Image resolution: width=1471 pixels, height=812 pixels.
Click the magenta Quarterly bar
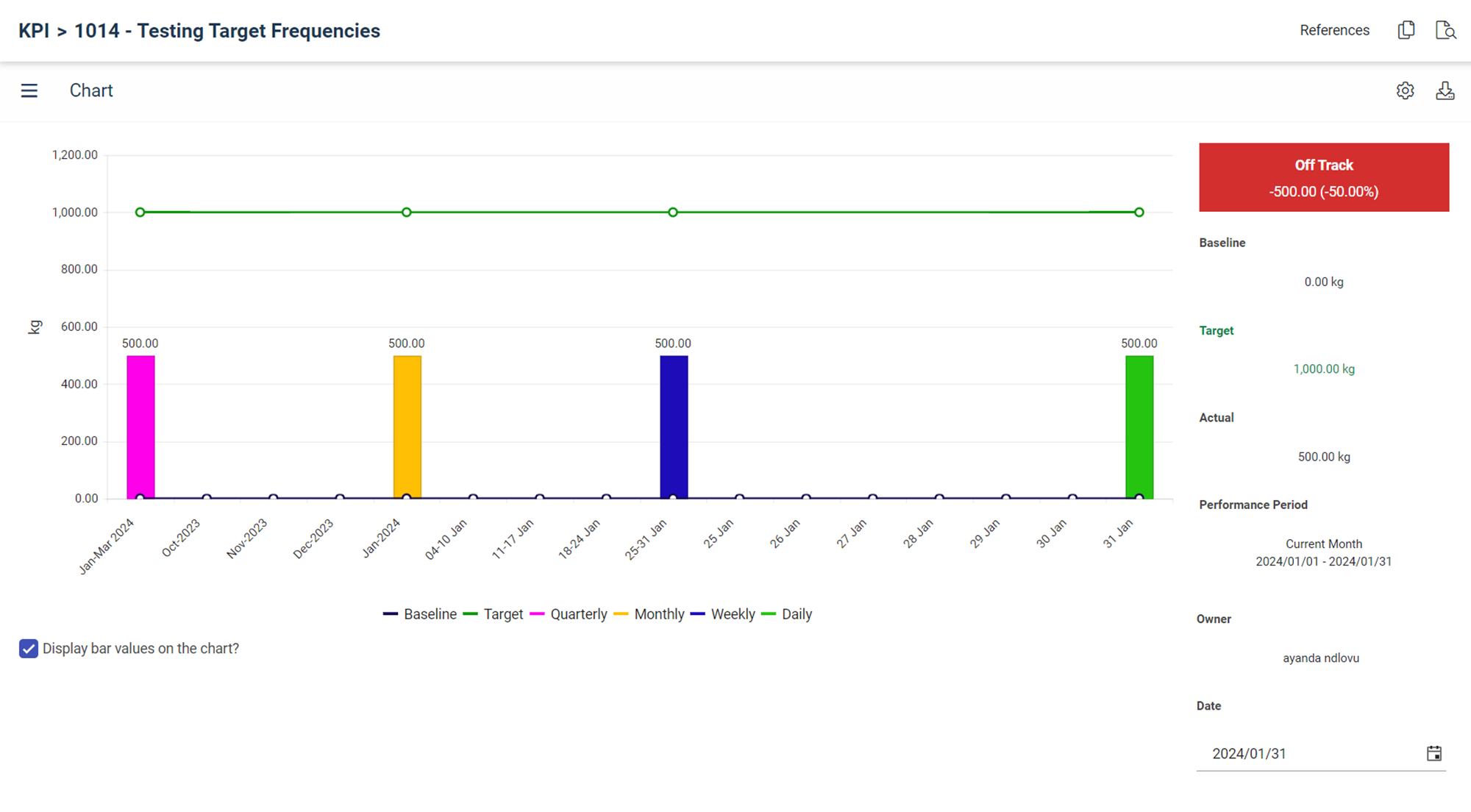[140, 427]
